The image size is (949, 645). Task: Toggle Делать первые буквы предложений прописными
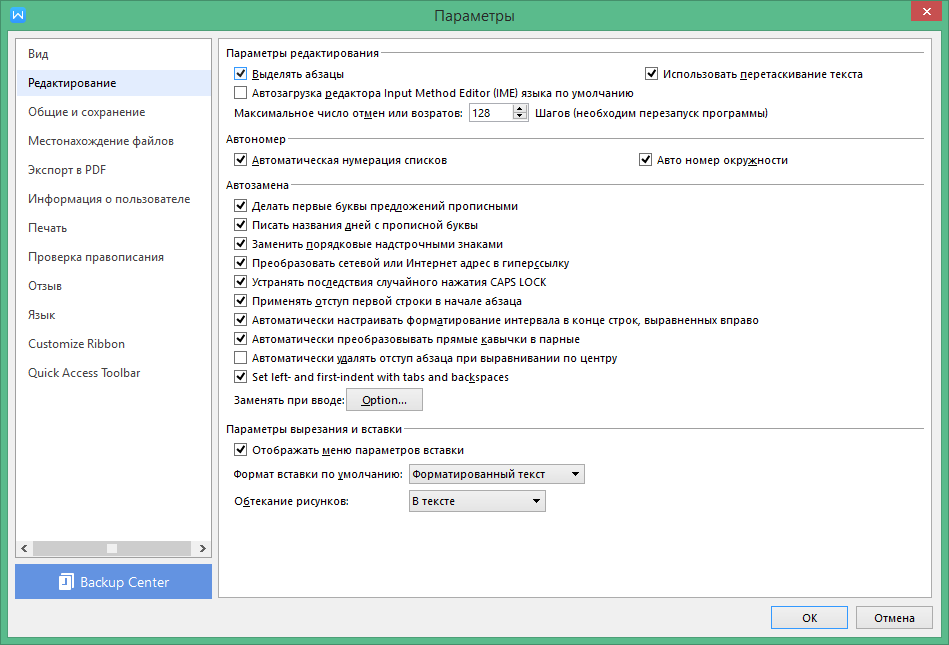click(x=240, y=206)
